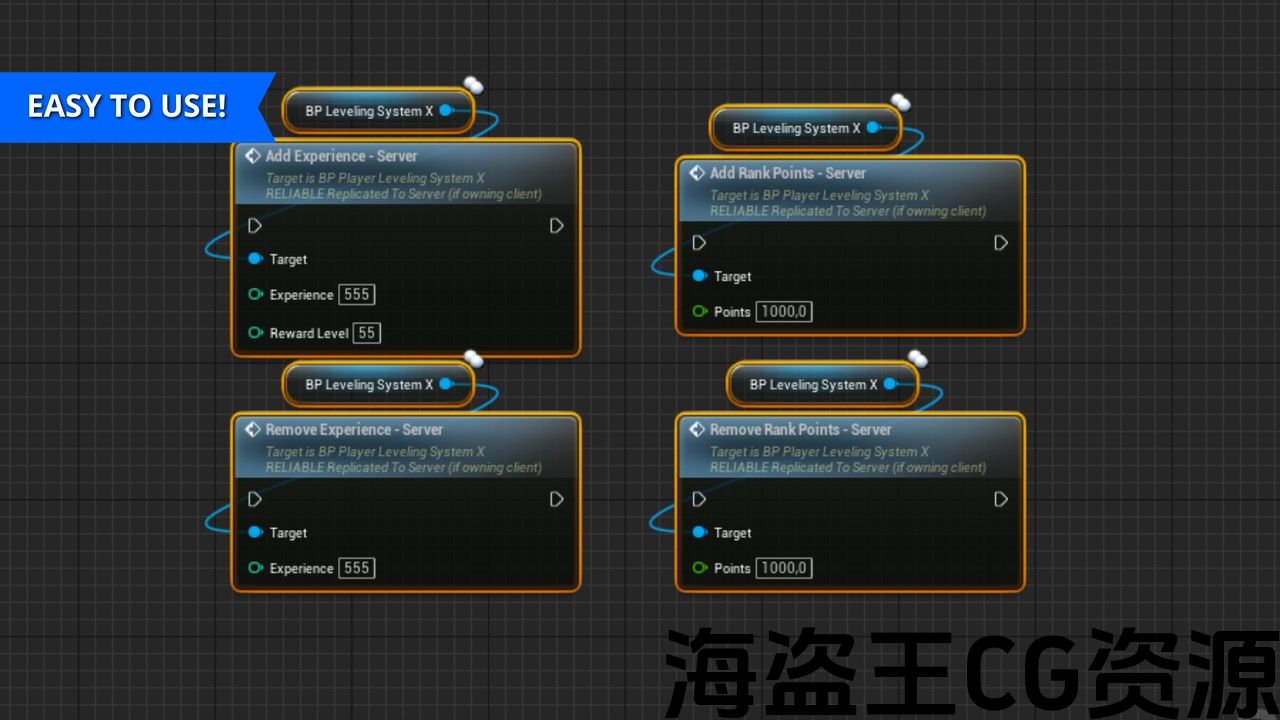1280x720 pixels.
Task: Edit the Experience value 555 in Add Experience
Action: click(x=357, y=295)
